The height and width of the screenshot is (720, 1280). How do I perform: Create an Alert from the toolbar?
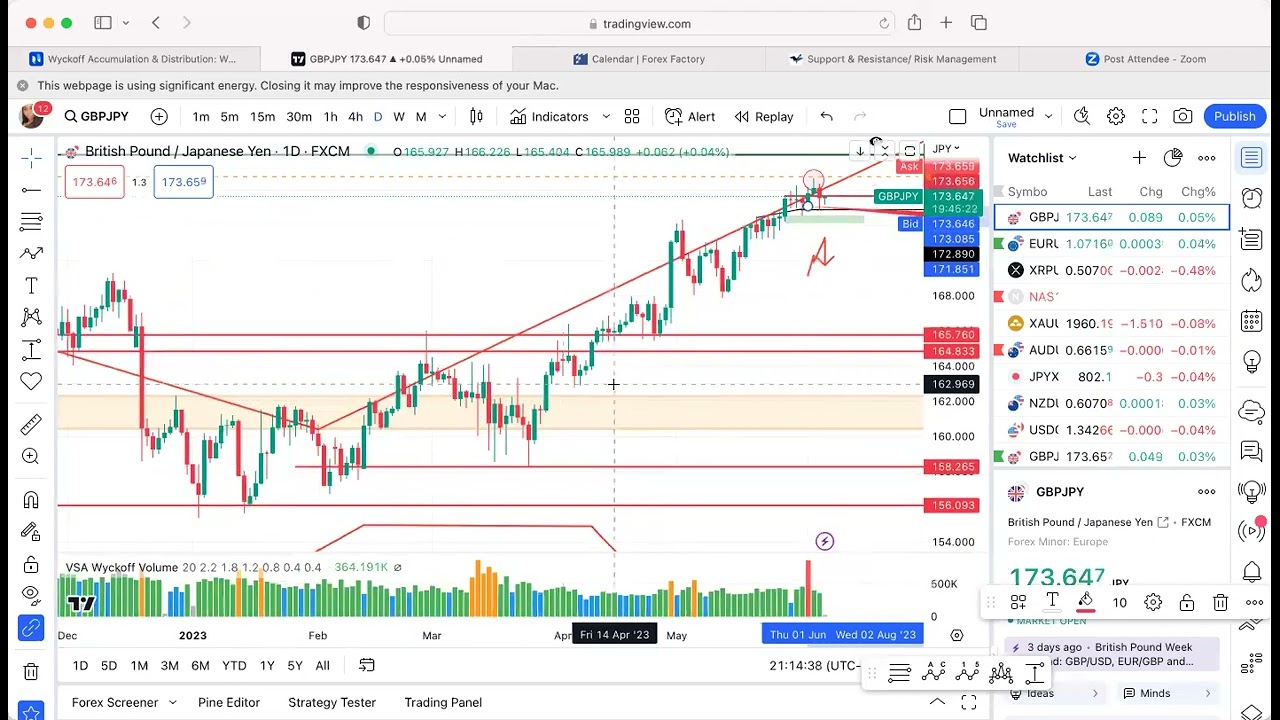(x=690, y=117)
